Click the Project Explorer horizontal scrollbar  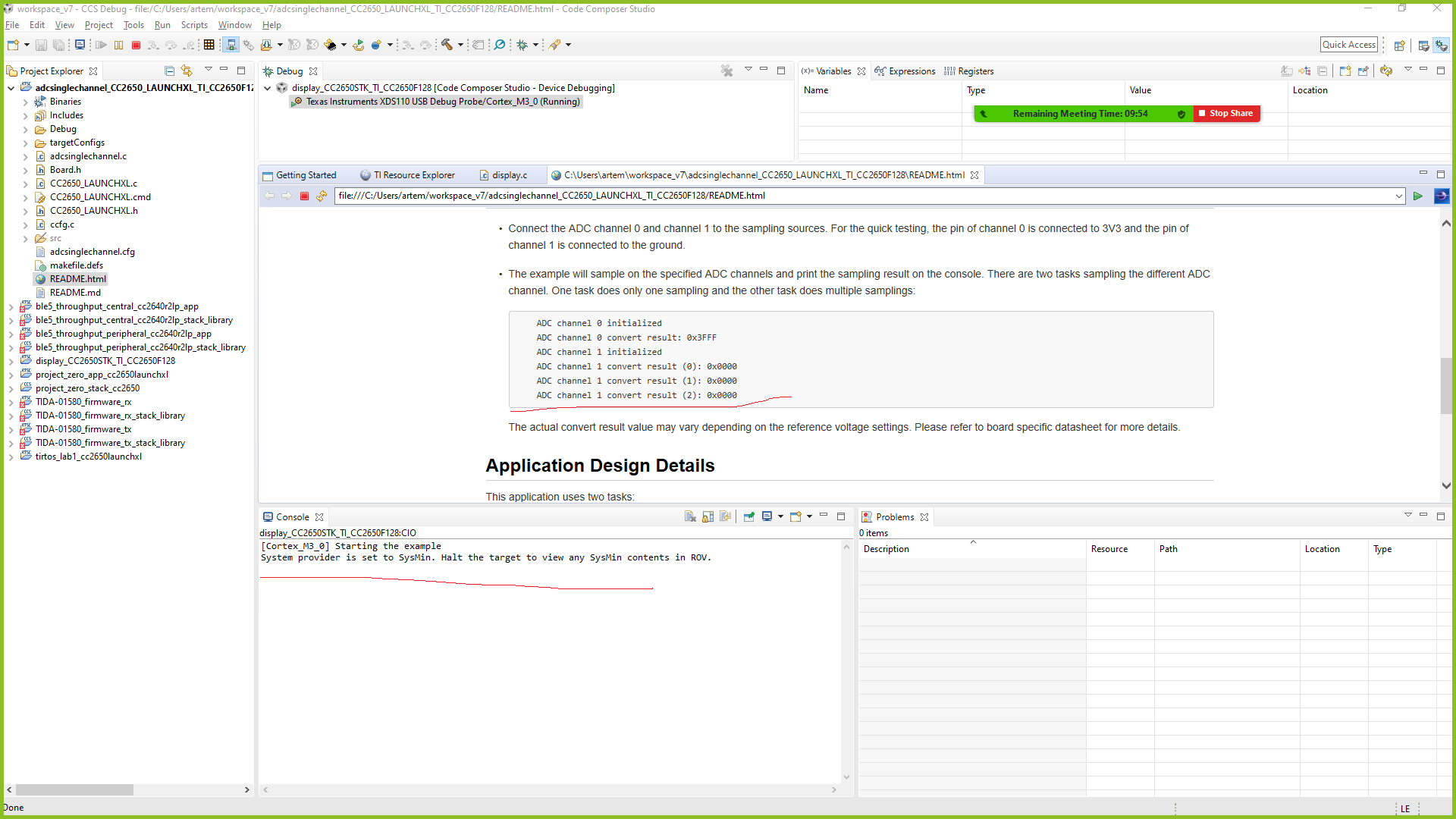(74, 790)
